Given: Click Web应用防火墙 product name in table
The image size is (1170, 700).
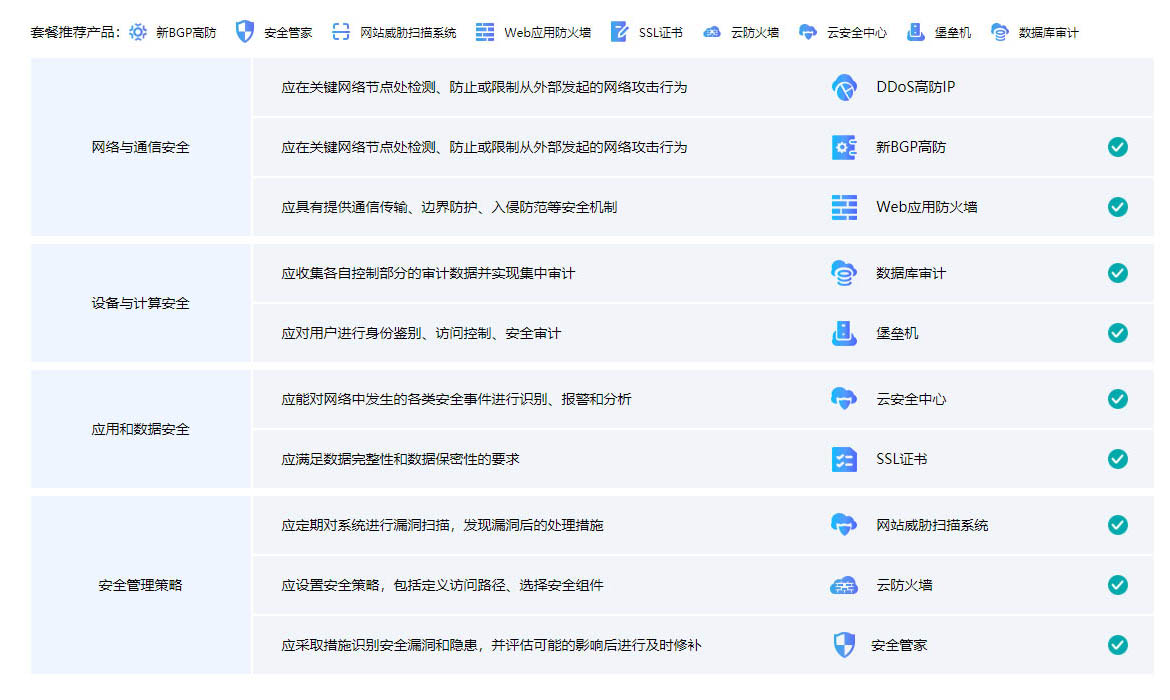Looking at the screenshot, I should (x=927, y=207).
